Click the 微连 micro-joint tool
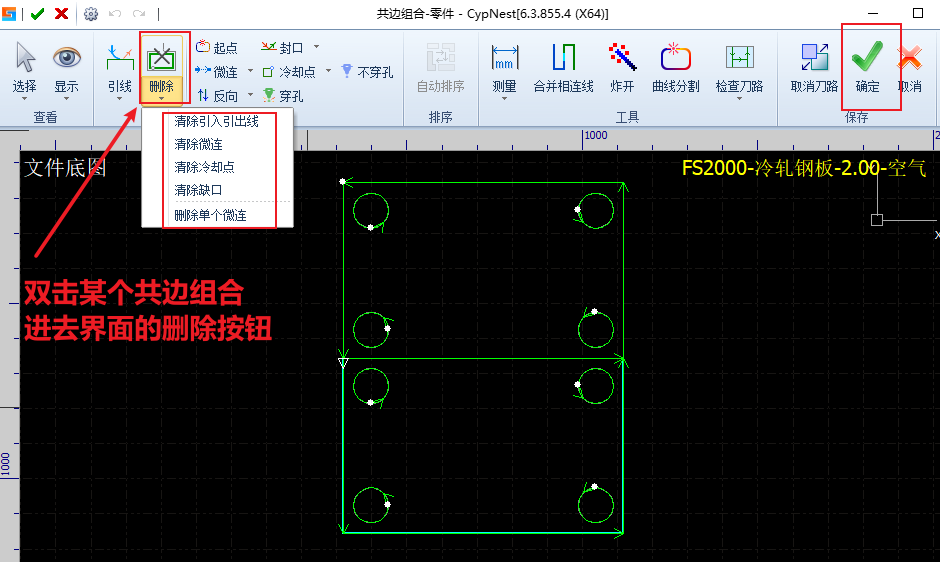This screenshot has width=940, height=562. (x=217, y=71)
